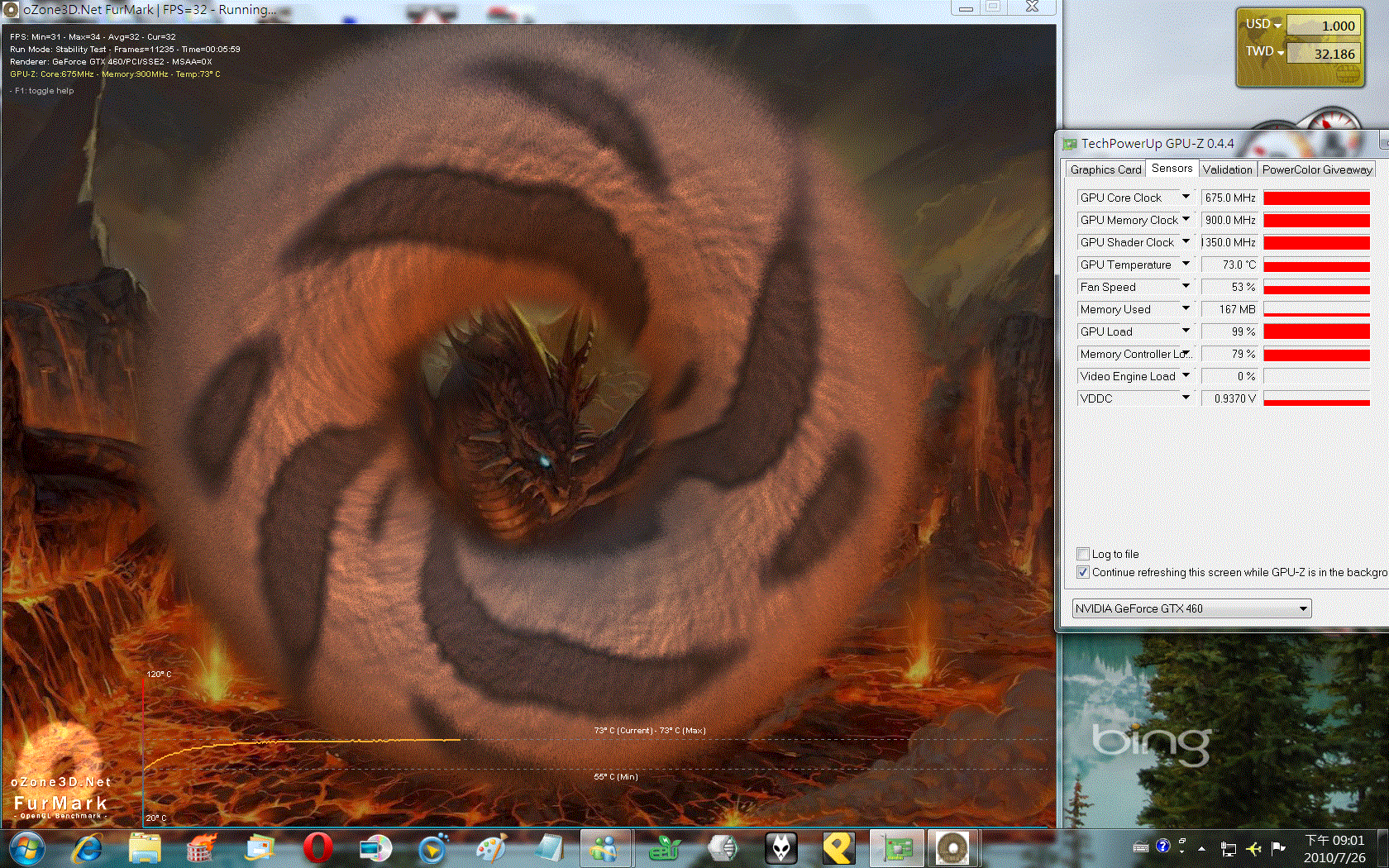Open the PowerColor Giveaway tab
The width and height of the screenshot is (1389, 868).
[1316, 169]
